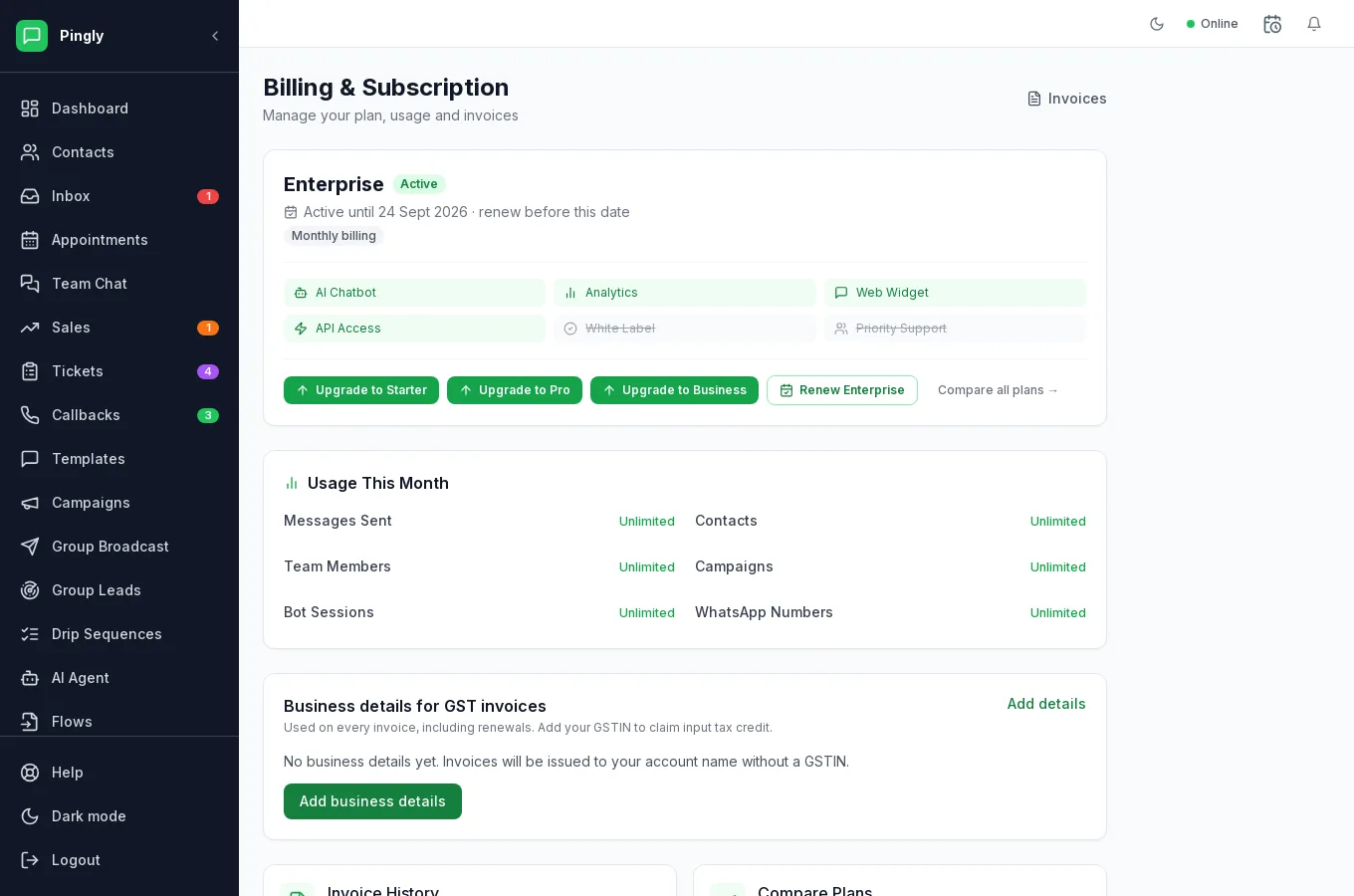Click the Web Widget feature chip
Viewport: 1354px width, 896px height.
[955, 293]
